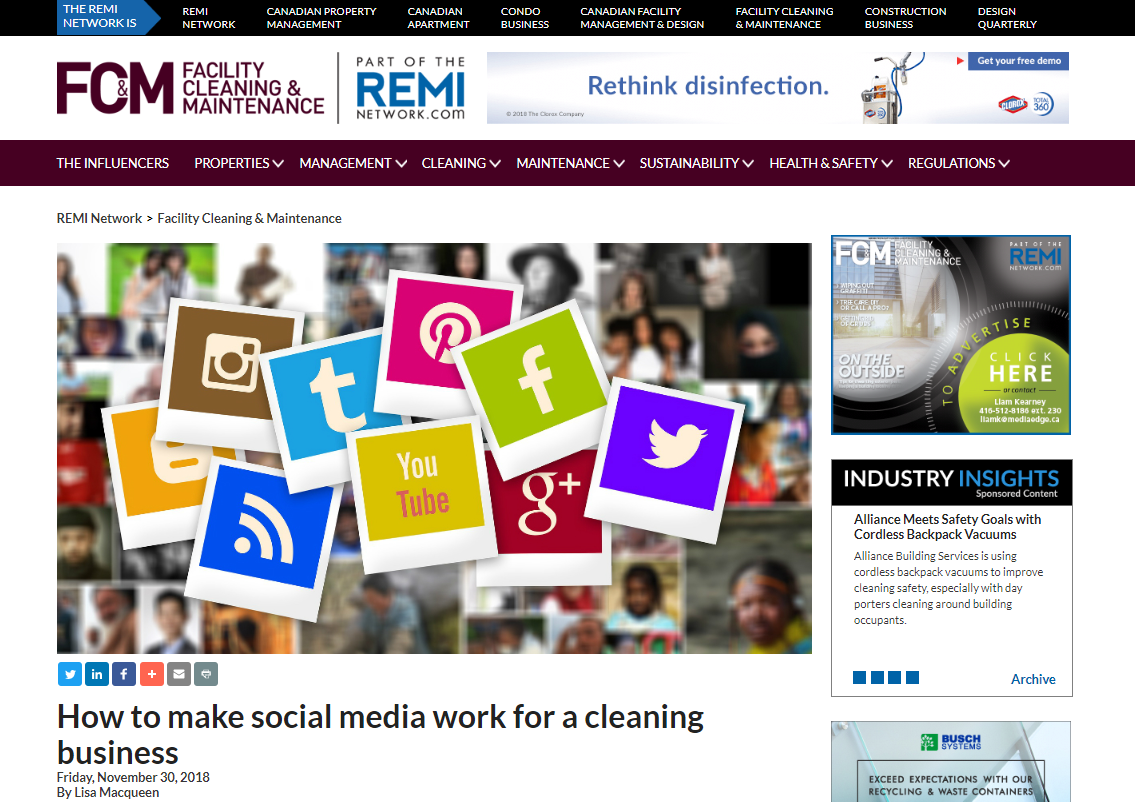Expand the Health & Safety menu chevron
Viewport: 1135px width, 802px height.
tap(887, 164)
